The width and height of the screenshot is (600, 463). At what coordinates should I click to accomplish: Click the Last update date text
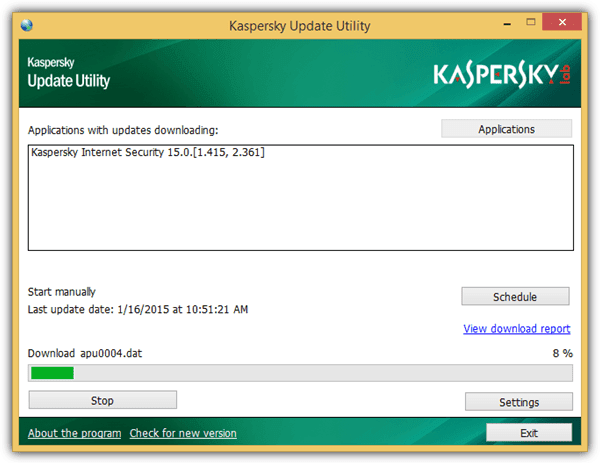coord(138,309)
